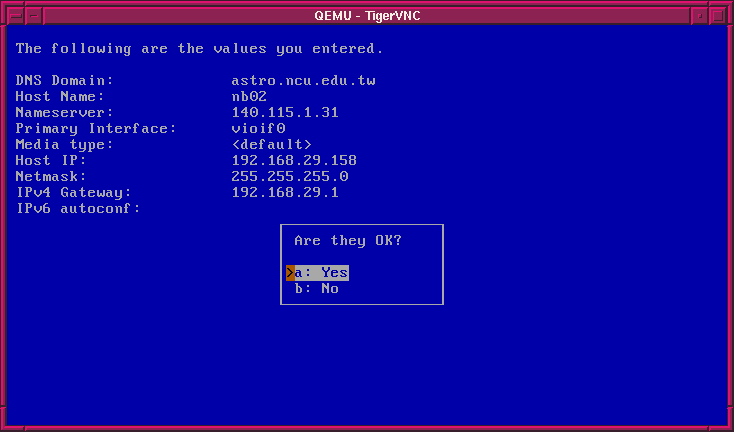
Task: Minimize the QEMU window using the dot button
Action: click(x=699, y=16)
